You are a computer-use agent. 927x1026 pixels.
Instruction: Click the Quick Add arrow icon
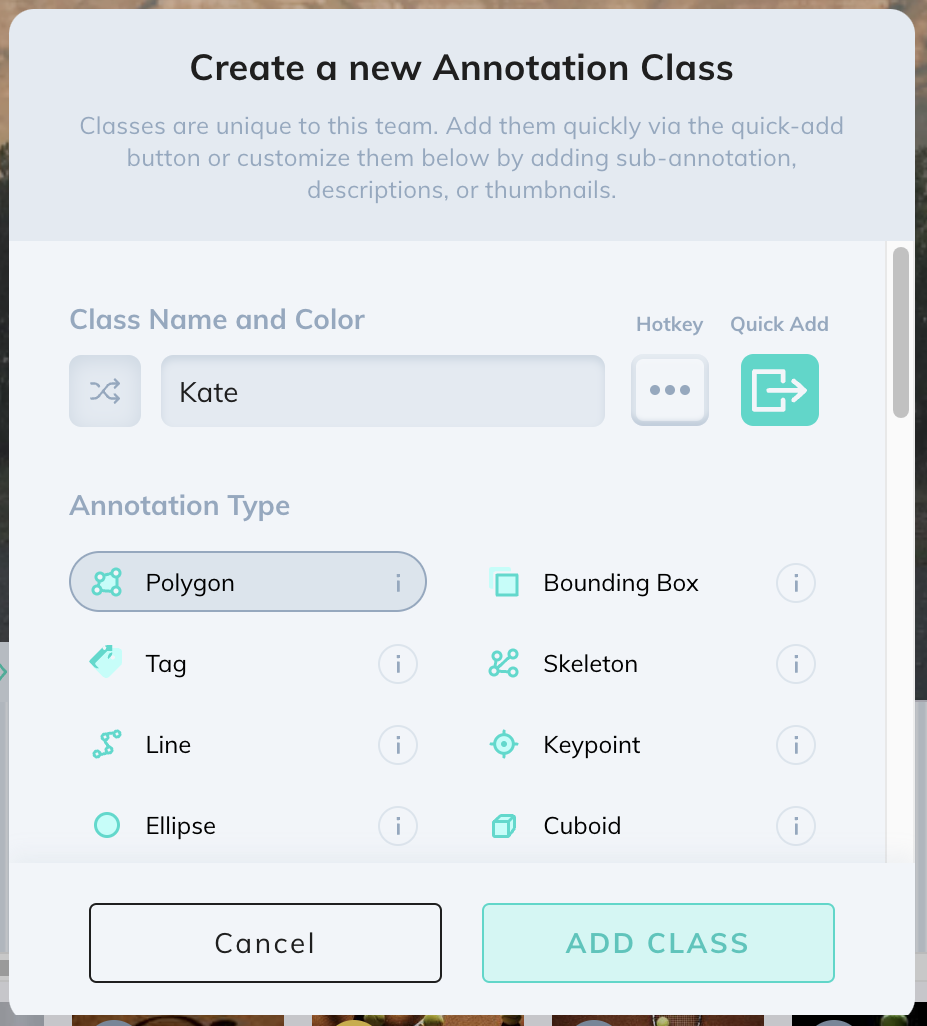coord(779,390)
